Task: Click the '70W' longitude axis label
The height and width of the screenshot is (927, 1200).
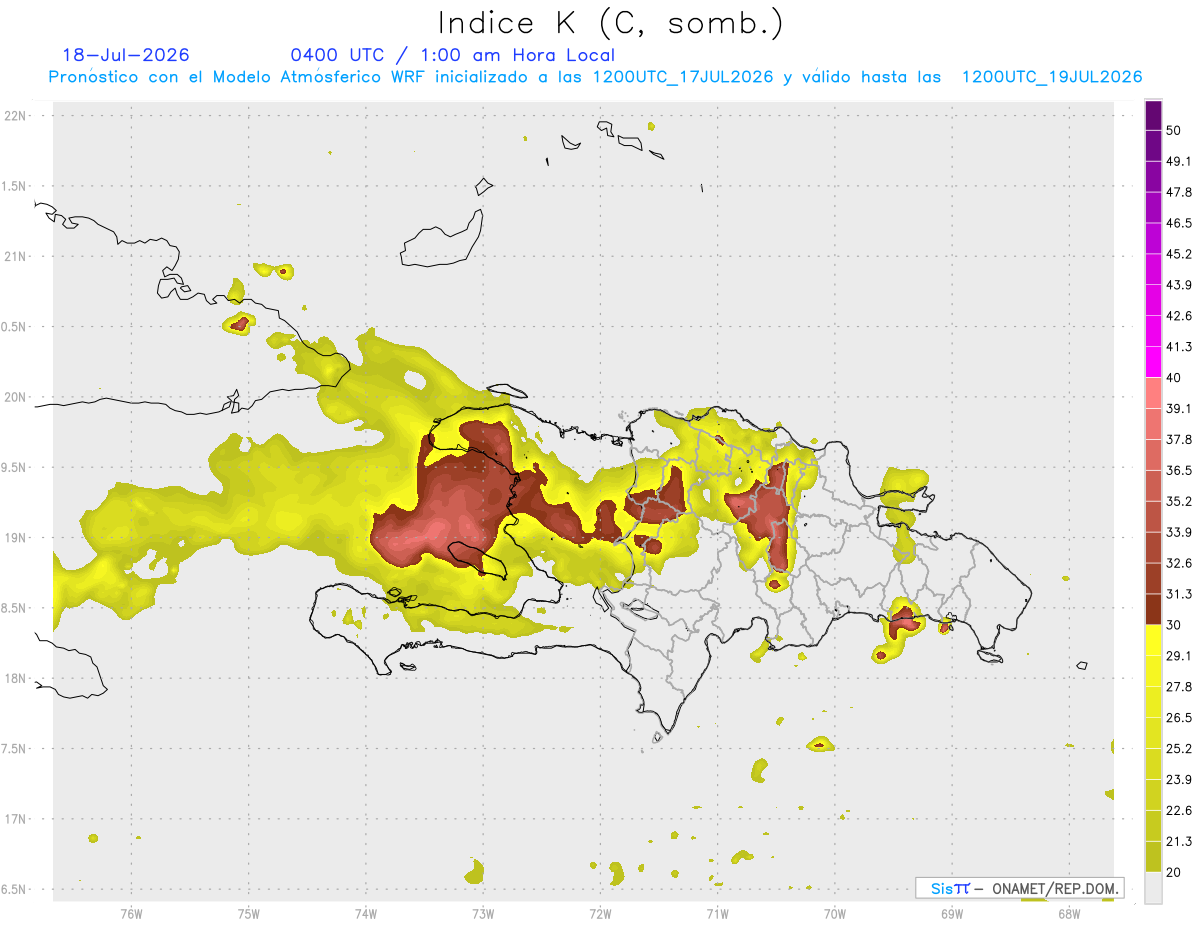Action: 835,914
